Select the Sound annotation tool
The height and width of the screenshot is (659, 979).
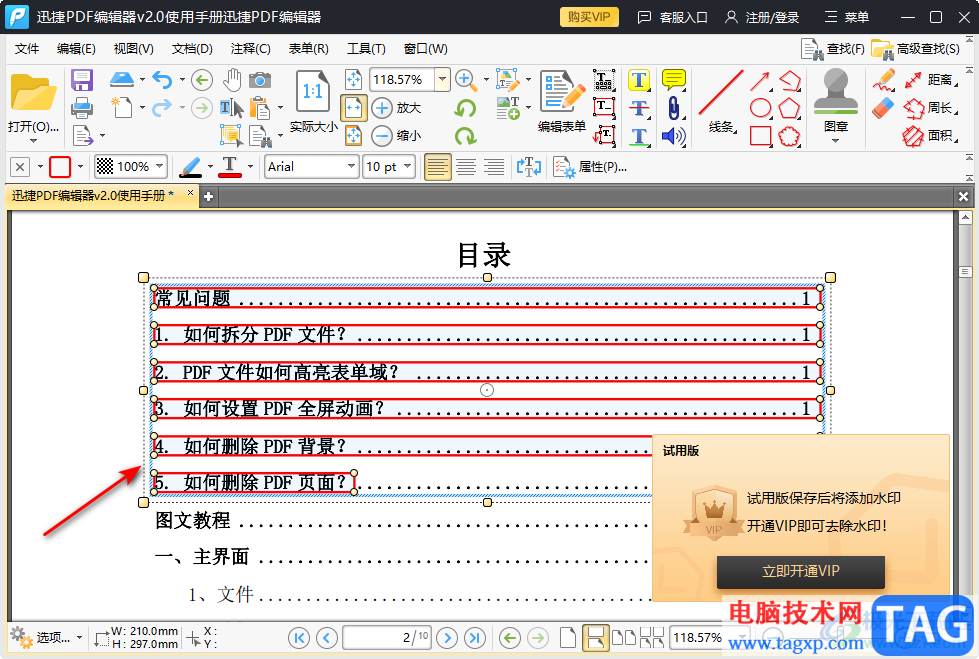(x=674, y=136)
